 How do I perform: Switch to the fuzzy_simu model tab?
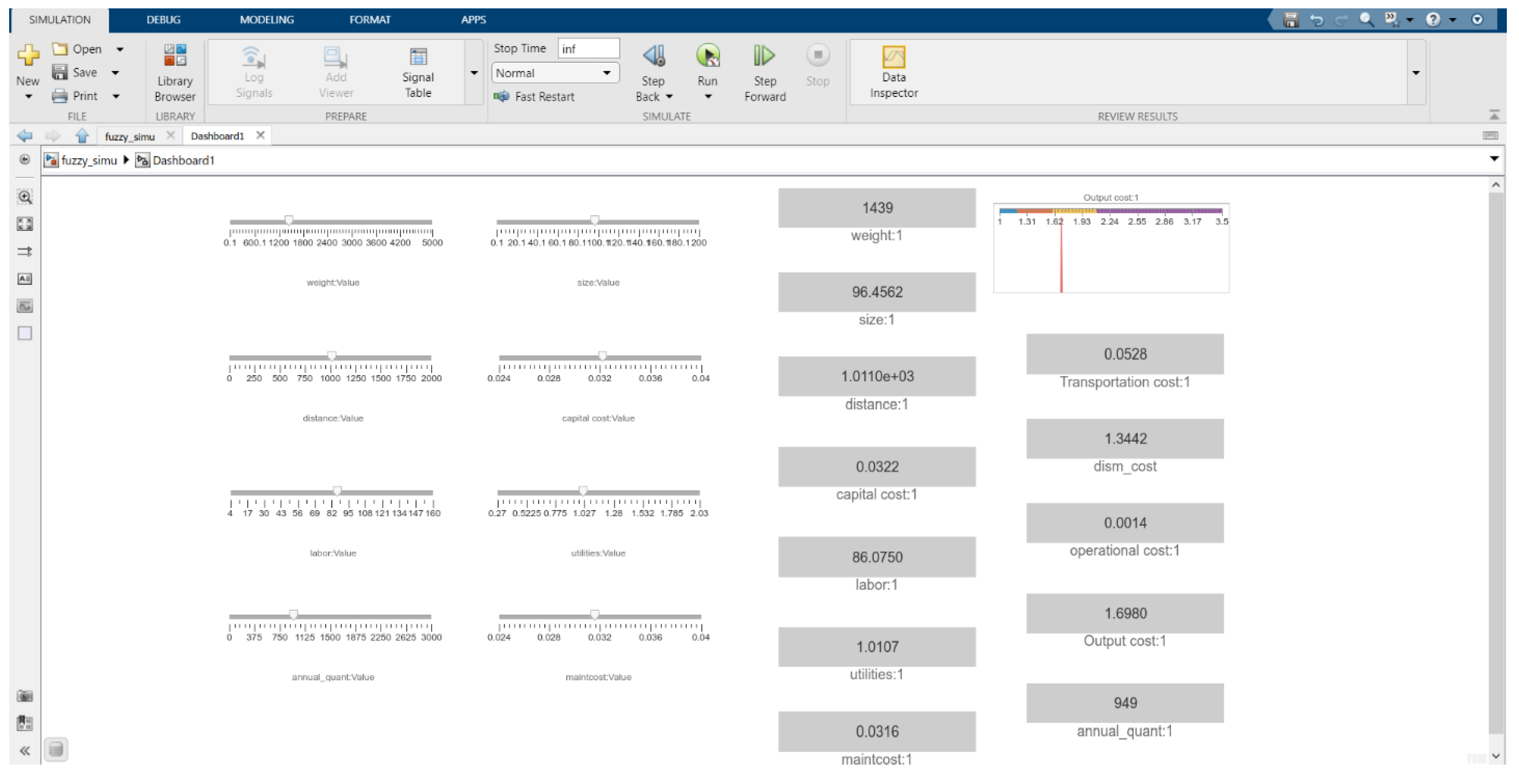point(130,136)
